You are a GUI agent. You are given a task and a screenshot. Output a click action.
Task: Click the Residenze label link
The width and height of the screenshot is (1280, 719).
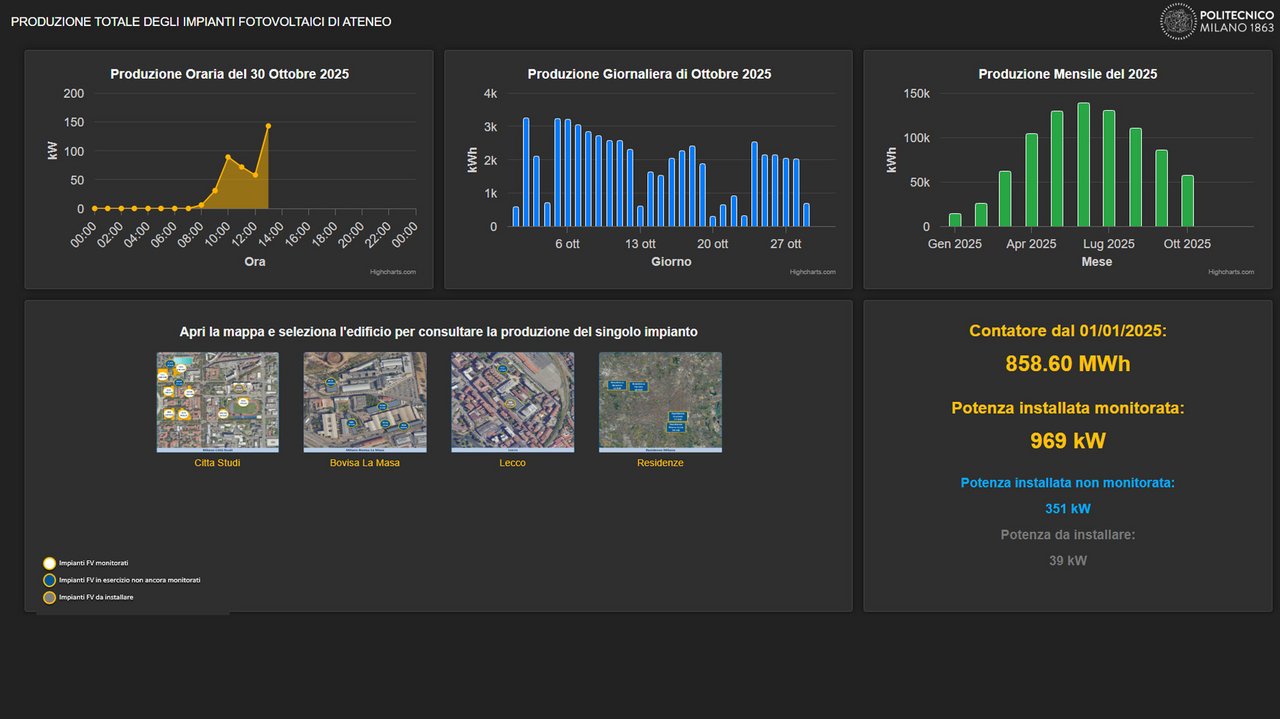tap(660, 463)
